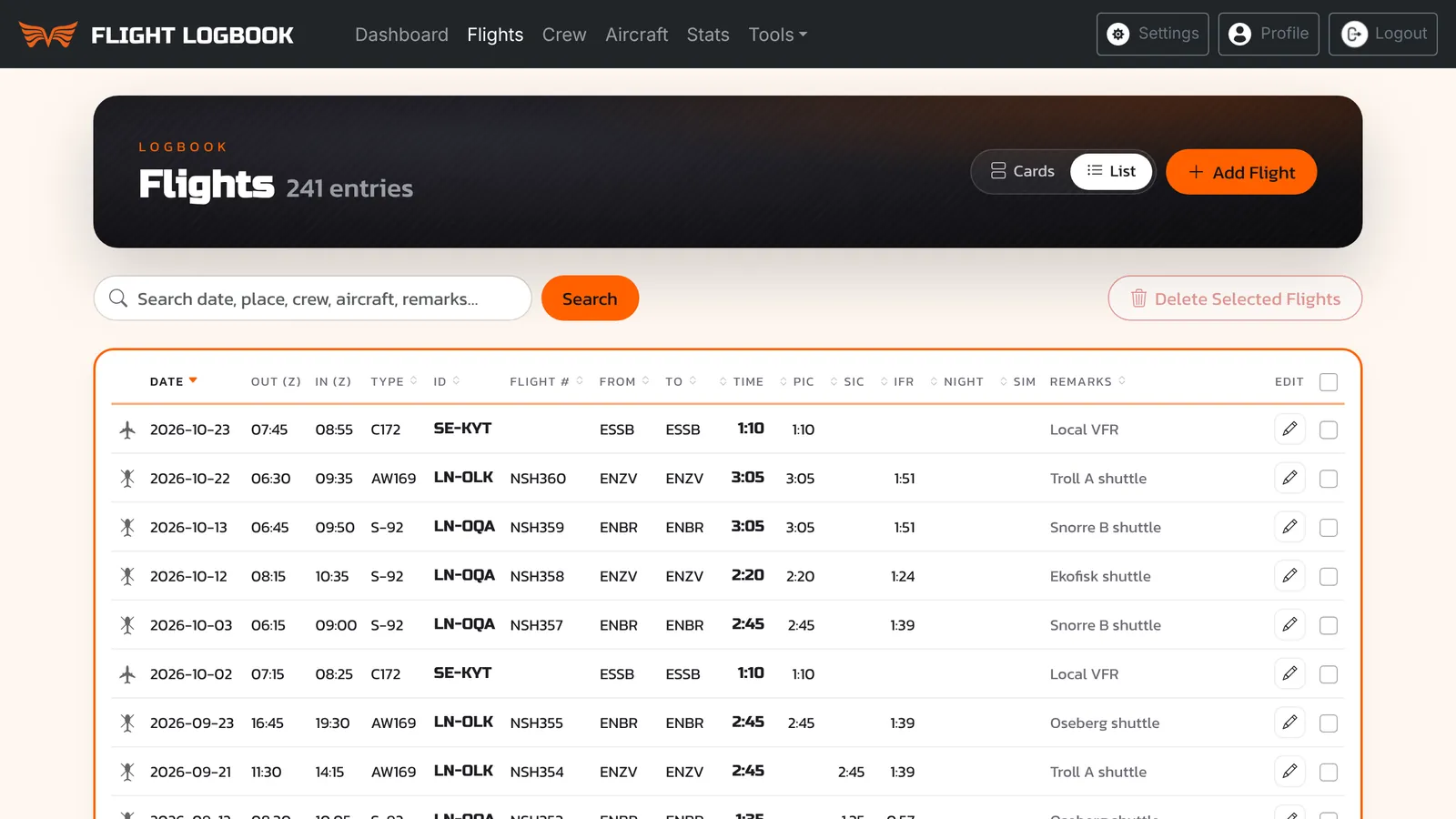Expand the Tools dropdown menu
The image size is (1456, 819).
tap(778, 35)
